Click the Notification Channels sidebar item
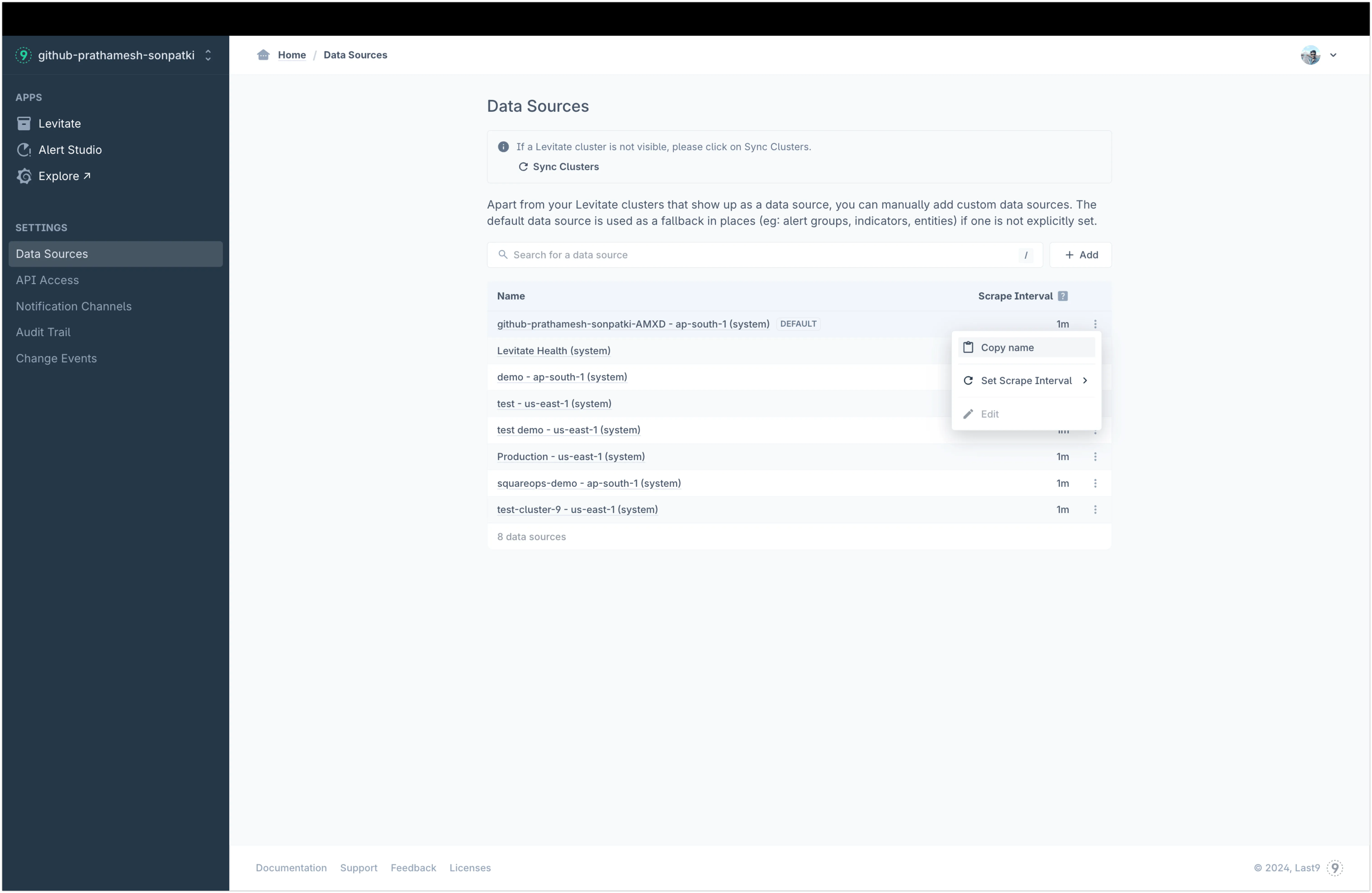Image resolution: width=1372 pixels, height=893 pixels. [73, 305]
